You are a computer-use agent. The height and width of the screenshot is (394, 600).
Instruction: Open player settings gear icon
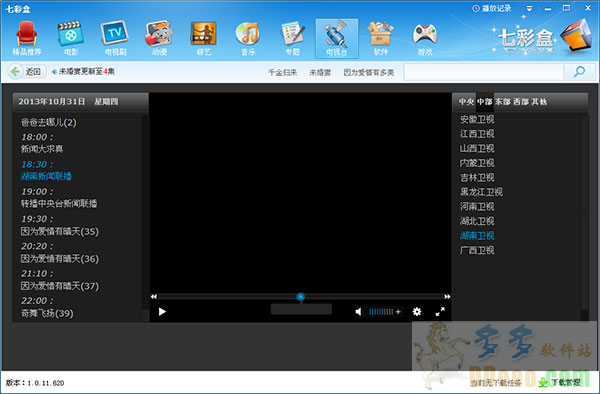[x=417, y=312]
